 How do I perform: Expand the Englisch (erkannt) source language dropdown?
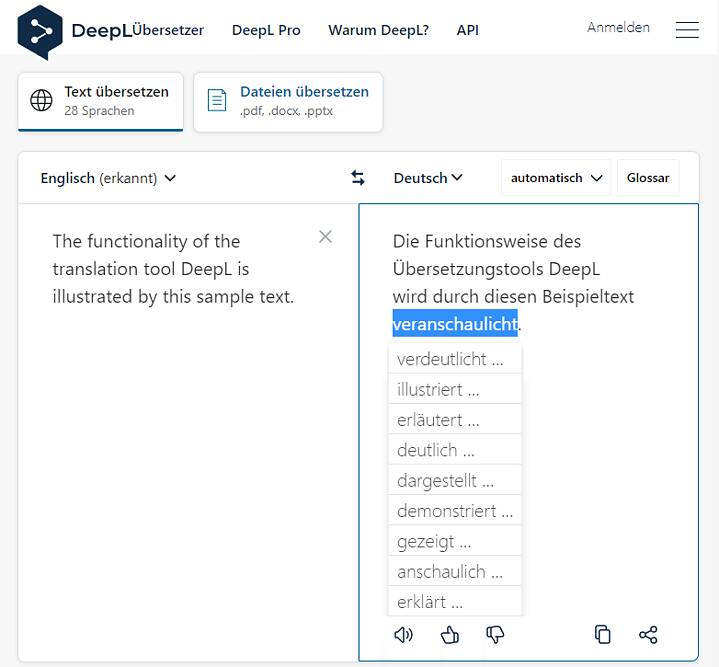point(108,178)
